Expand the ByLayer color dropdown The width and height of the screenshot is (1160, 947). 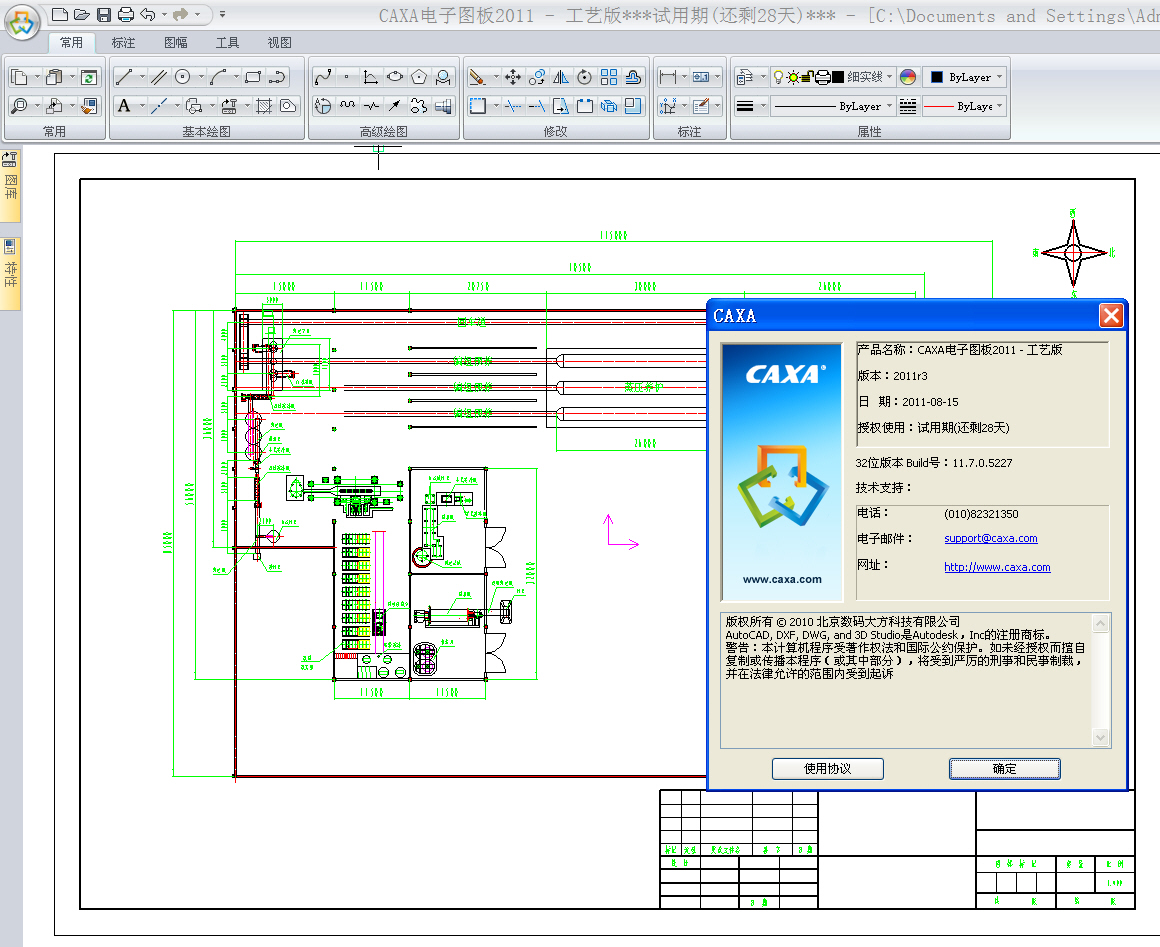click(x=966, y=77)
